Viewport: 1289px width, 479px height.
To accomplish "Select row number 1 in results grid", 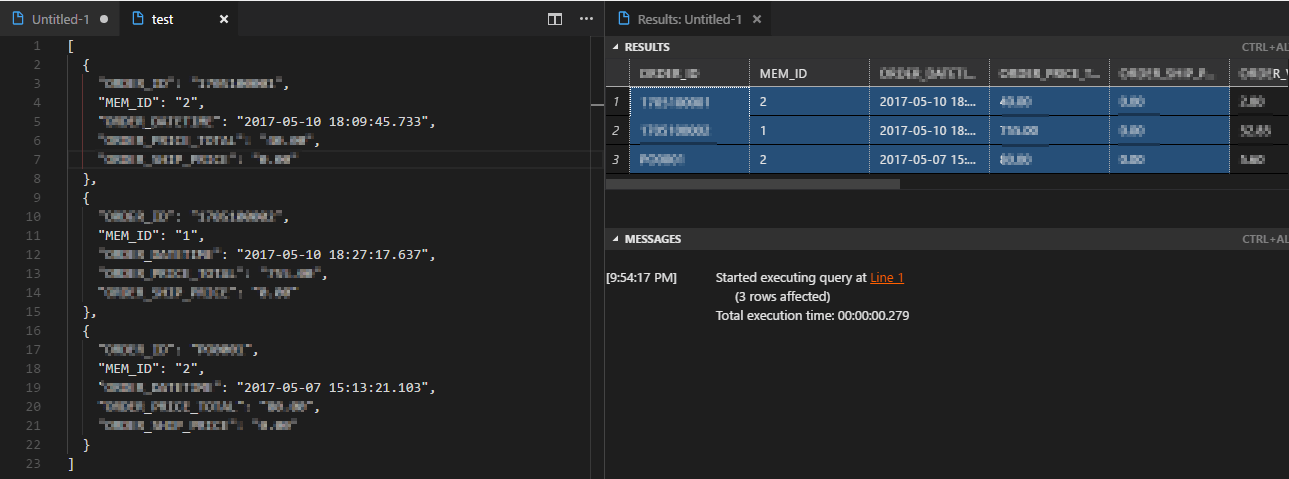I will pyautogui.click(x=617, y=102).
